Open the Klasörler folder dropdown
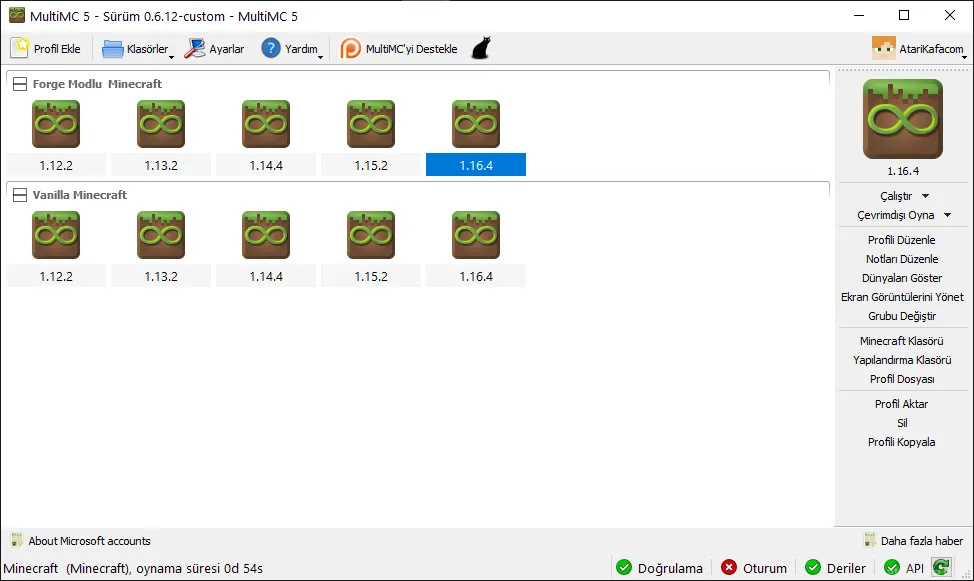The width and height of the screenshot is (974, 581). click(138, 48)
